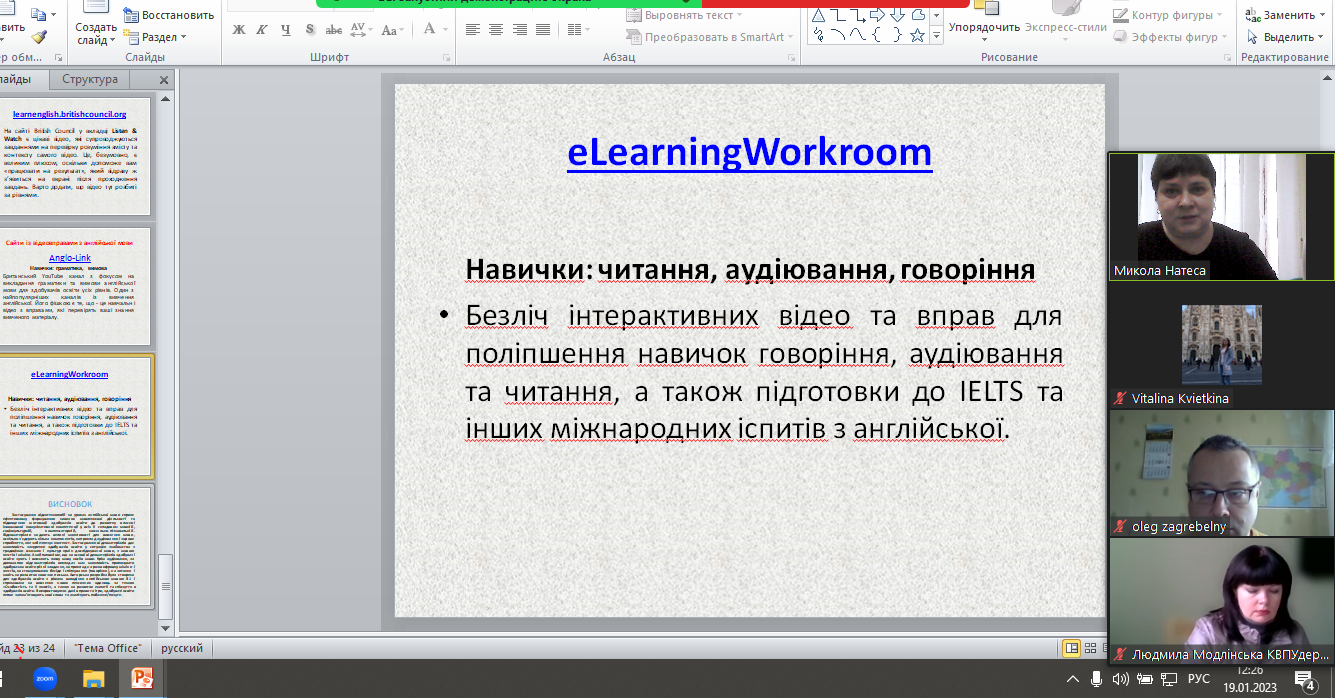Select the elbow arrow connector shape
The width and height of the screenshot is (1335, 698).
[x=857, y=14]
